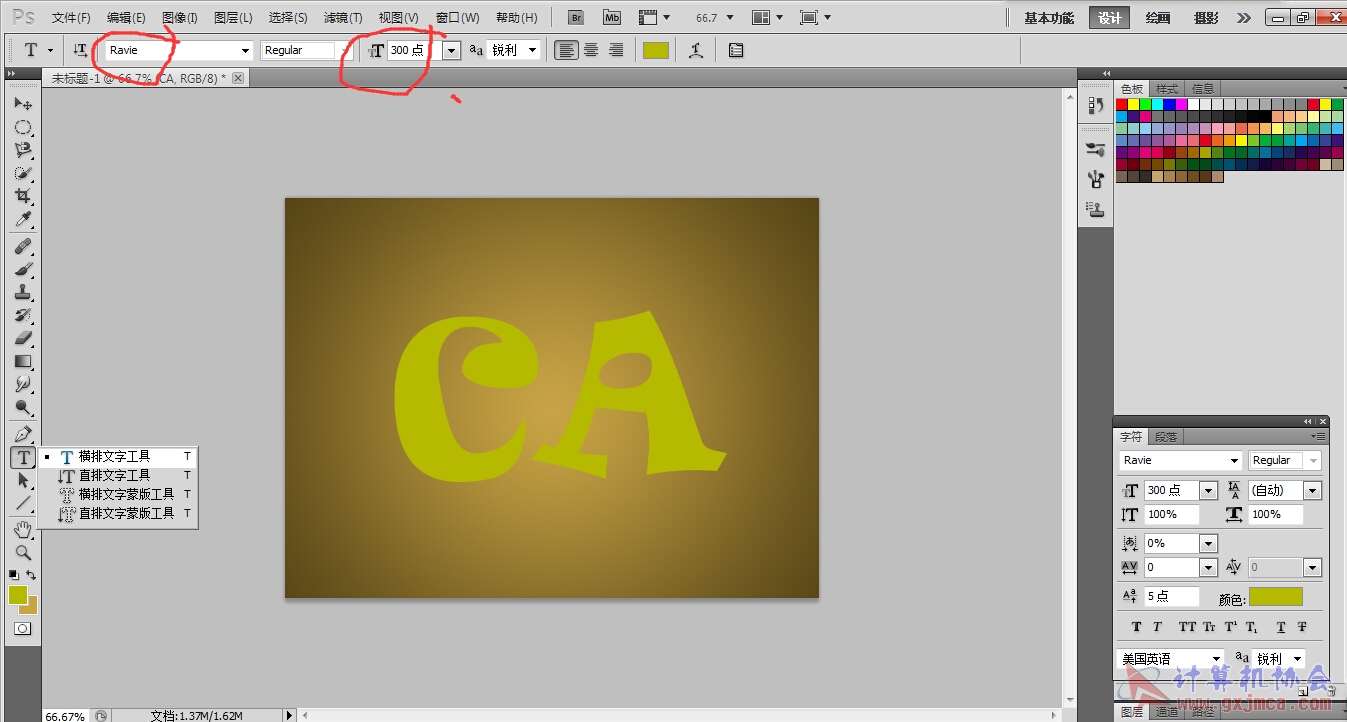1347x722 pixels.
Task: Click the text color swatch in options bar
Action: (x=656, y=50)
